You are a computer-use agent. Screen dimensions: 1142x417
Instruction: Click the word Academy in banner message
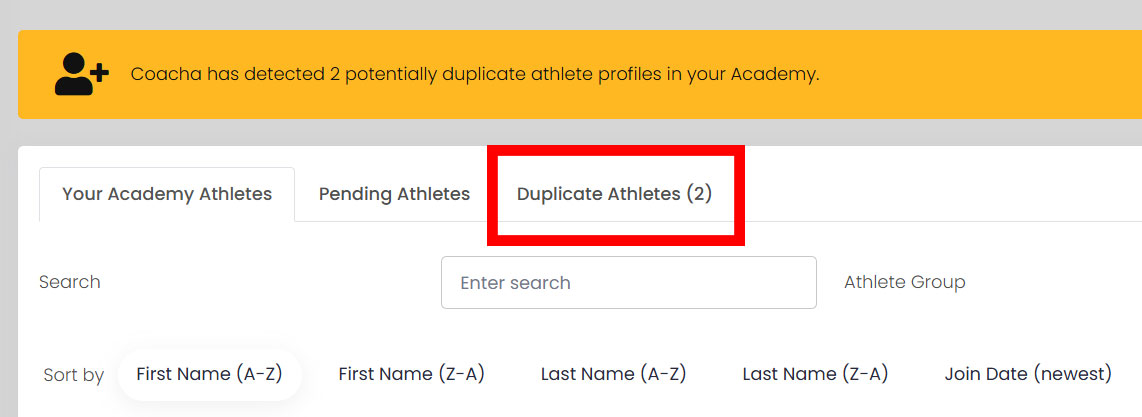coord(775,74)
